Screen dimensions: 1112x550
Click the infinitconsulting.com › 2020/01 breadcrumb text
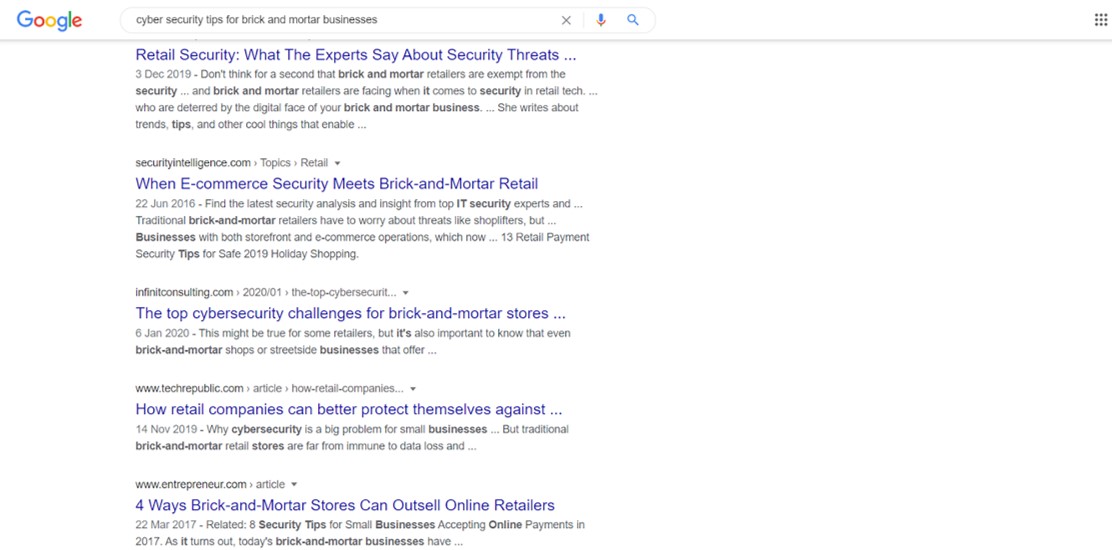266,292
